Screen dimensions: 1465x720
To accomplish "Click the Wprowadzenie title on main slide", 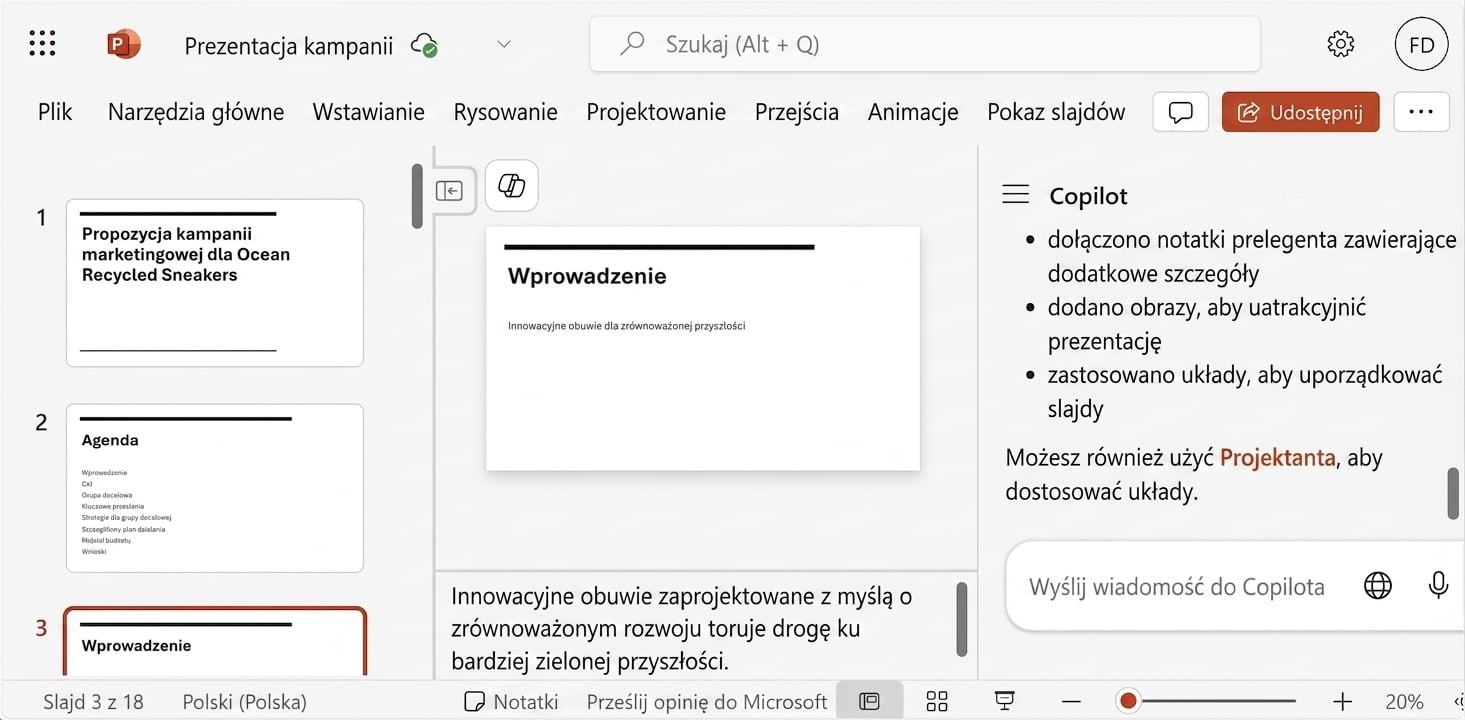I will coord(587,276).
